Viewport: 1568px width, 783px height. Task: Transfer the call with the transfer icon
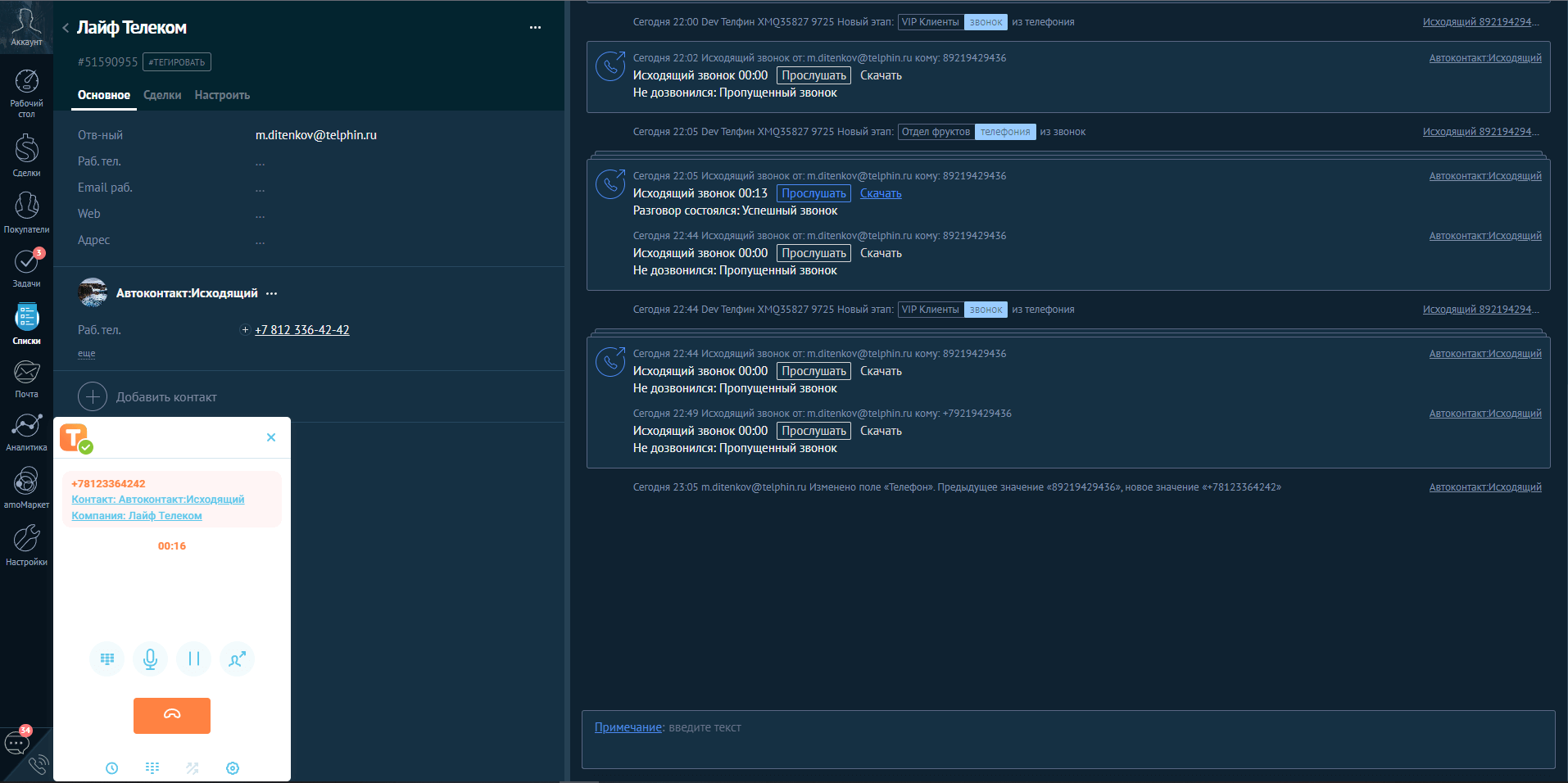tap(238, 659)
